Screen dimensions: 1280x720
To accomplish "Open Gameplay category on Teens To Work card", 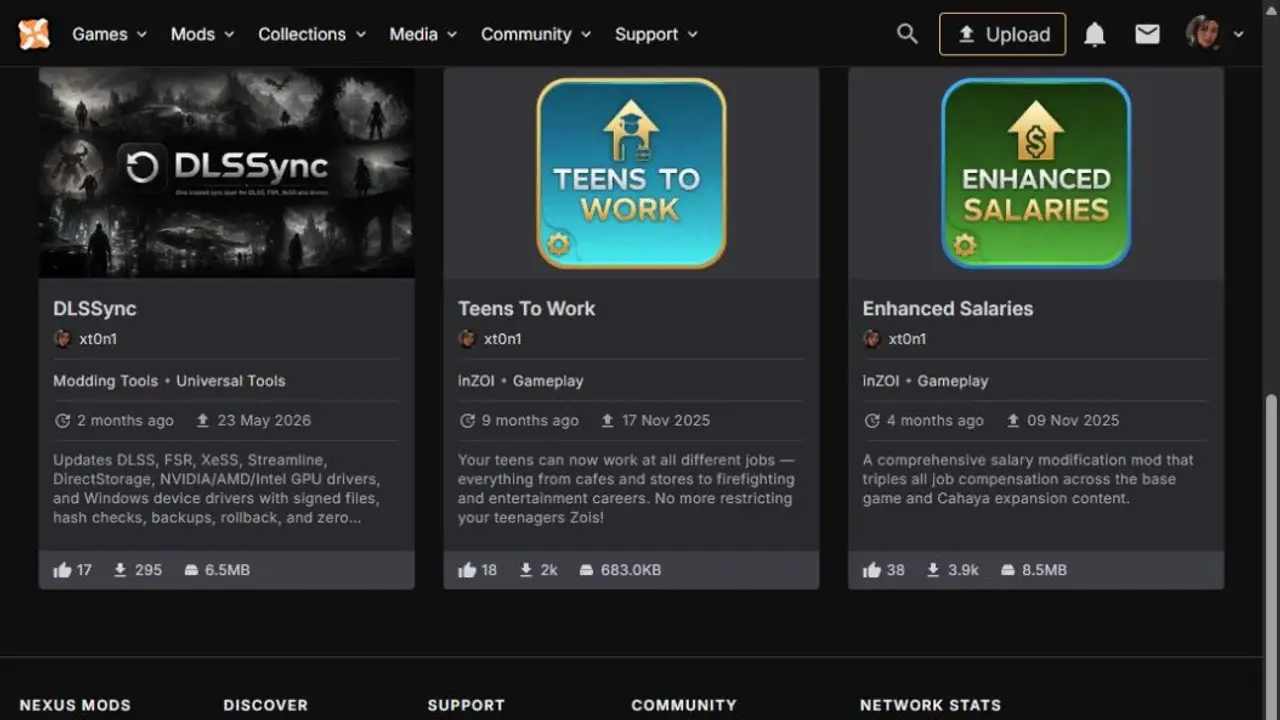I will pos(548,381).
